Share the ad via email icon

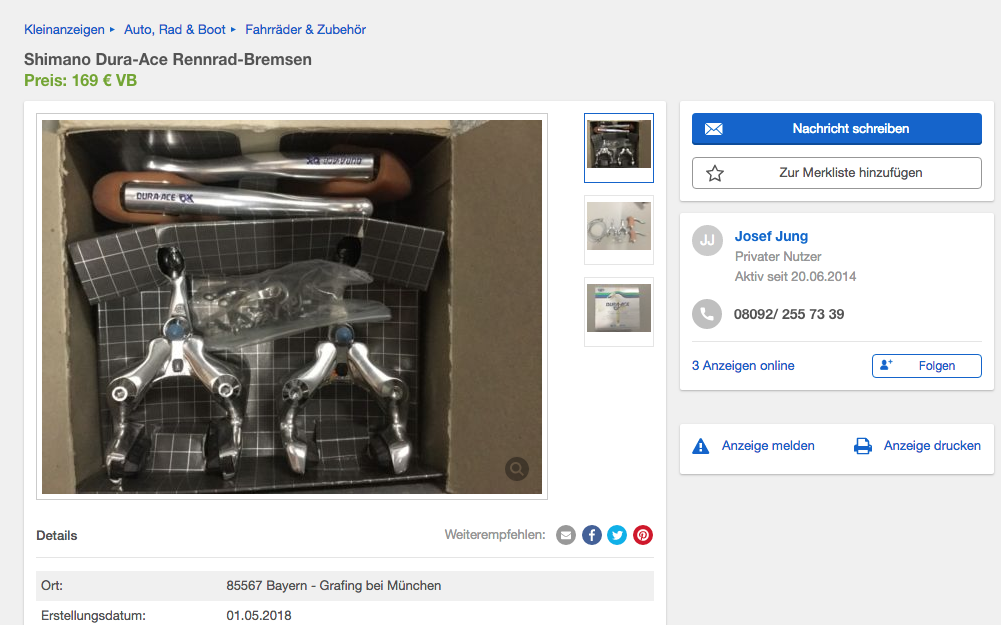coord(566,535)
